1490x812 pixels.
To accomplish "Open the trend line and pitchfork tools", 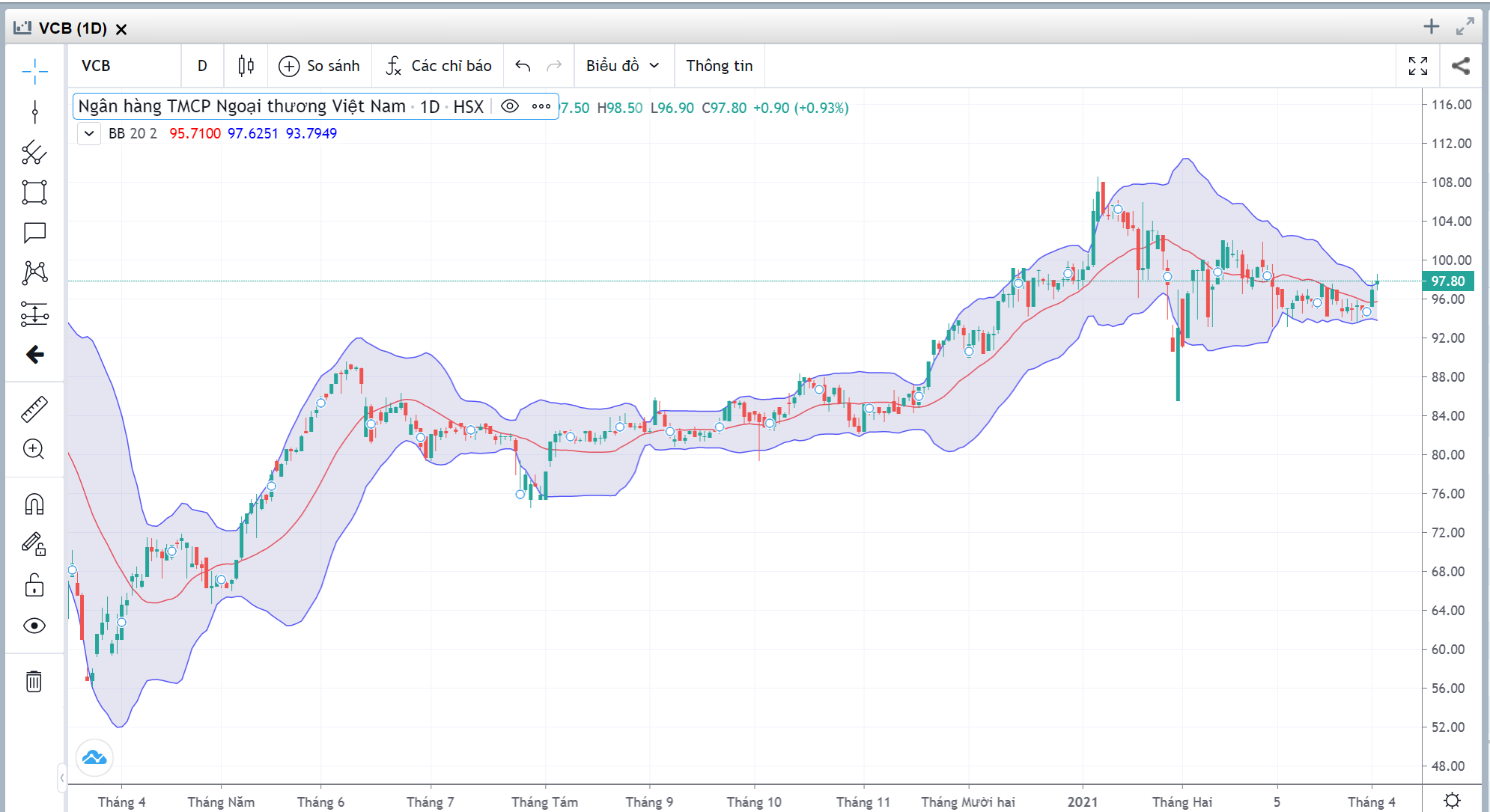I will (34, 153).
